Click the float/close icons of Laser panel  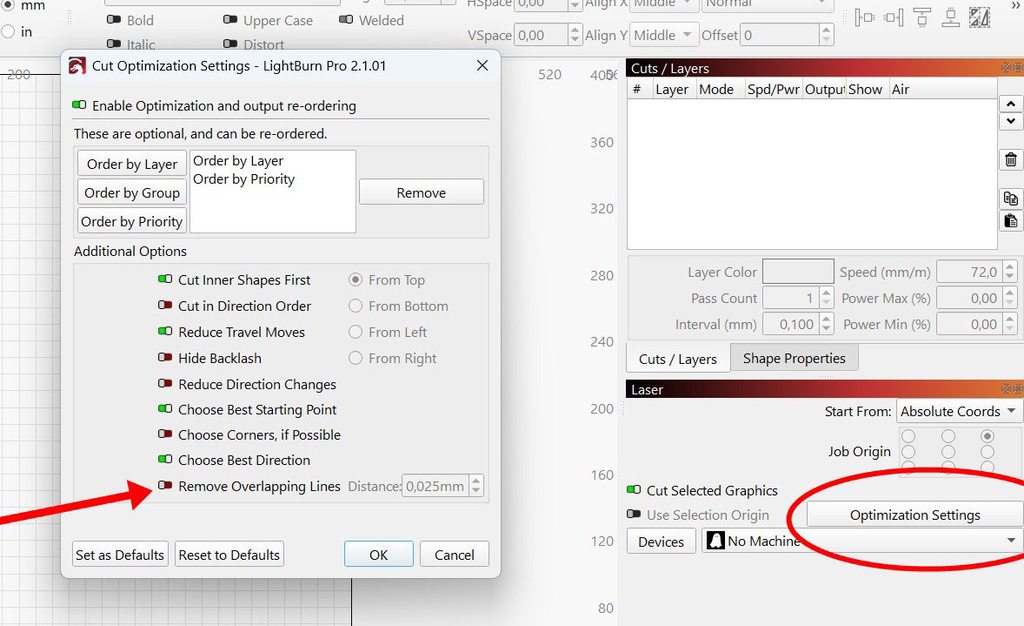1012,389
